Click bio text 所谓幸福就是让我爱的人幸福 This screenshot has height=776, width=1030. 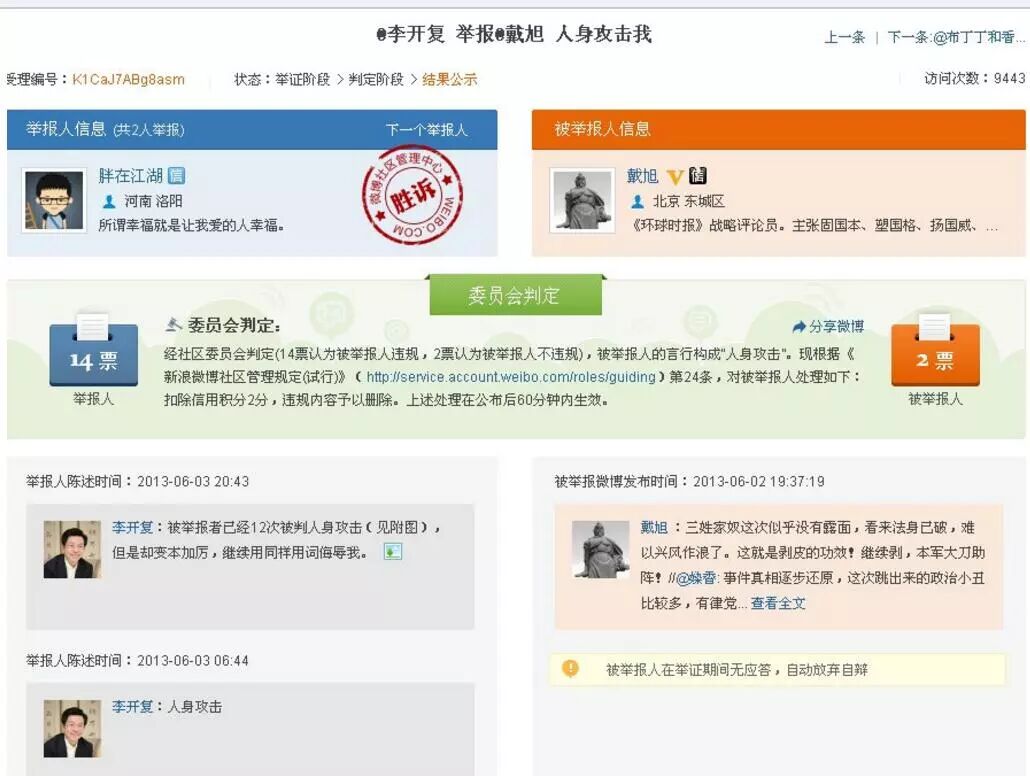191,225
